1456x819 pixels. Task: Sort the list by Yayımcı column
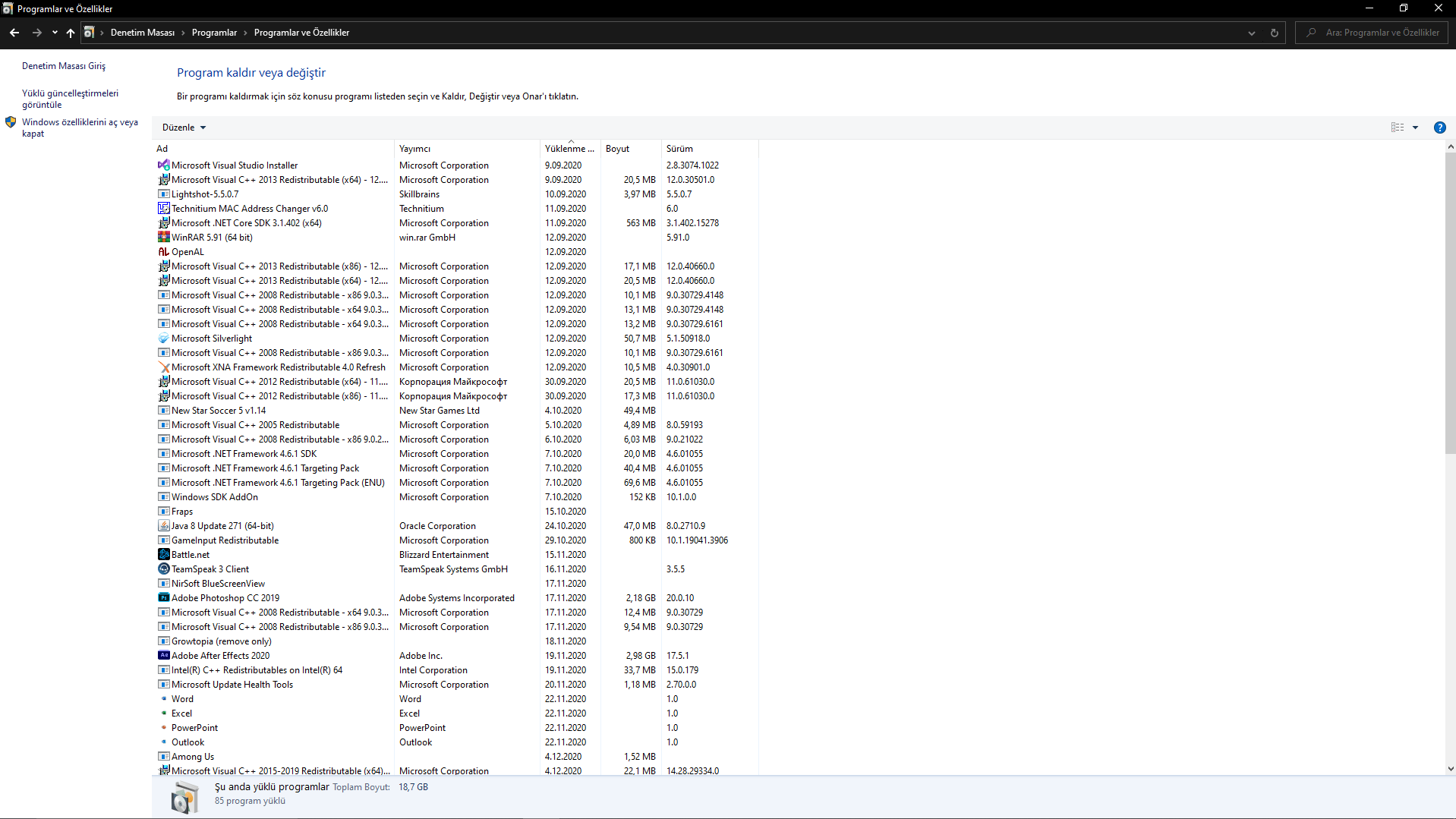[x=467, y=149]
